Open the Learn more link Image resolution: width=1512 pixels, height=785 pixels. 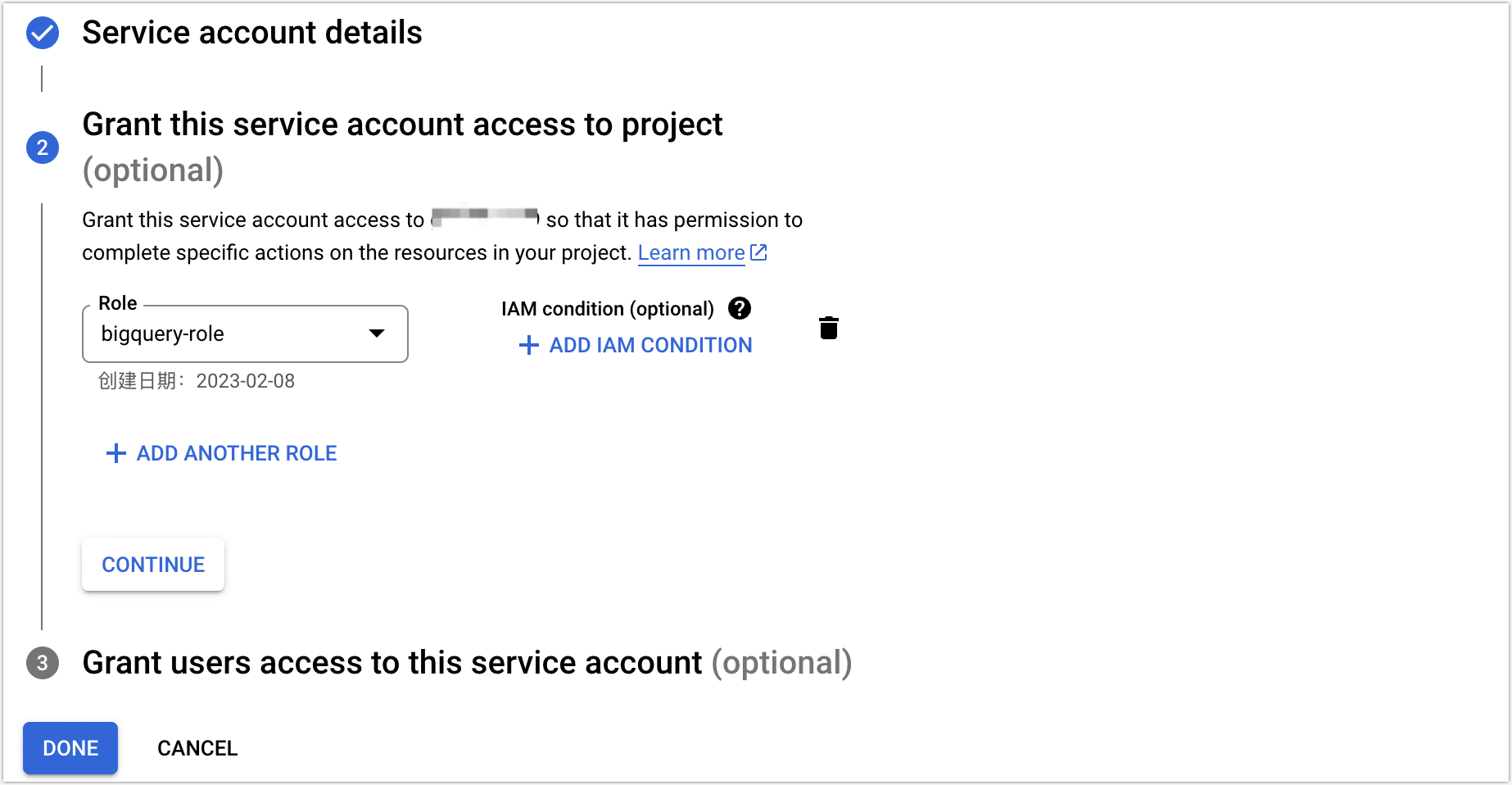(x=690, y=252)
